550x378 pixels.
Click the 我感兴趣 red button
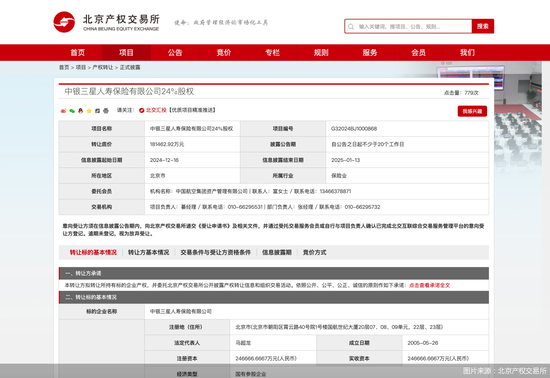(x=472, y=111)
